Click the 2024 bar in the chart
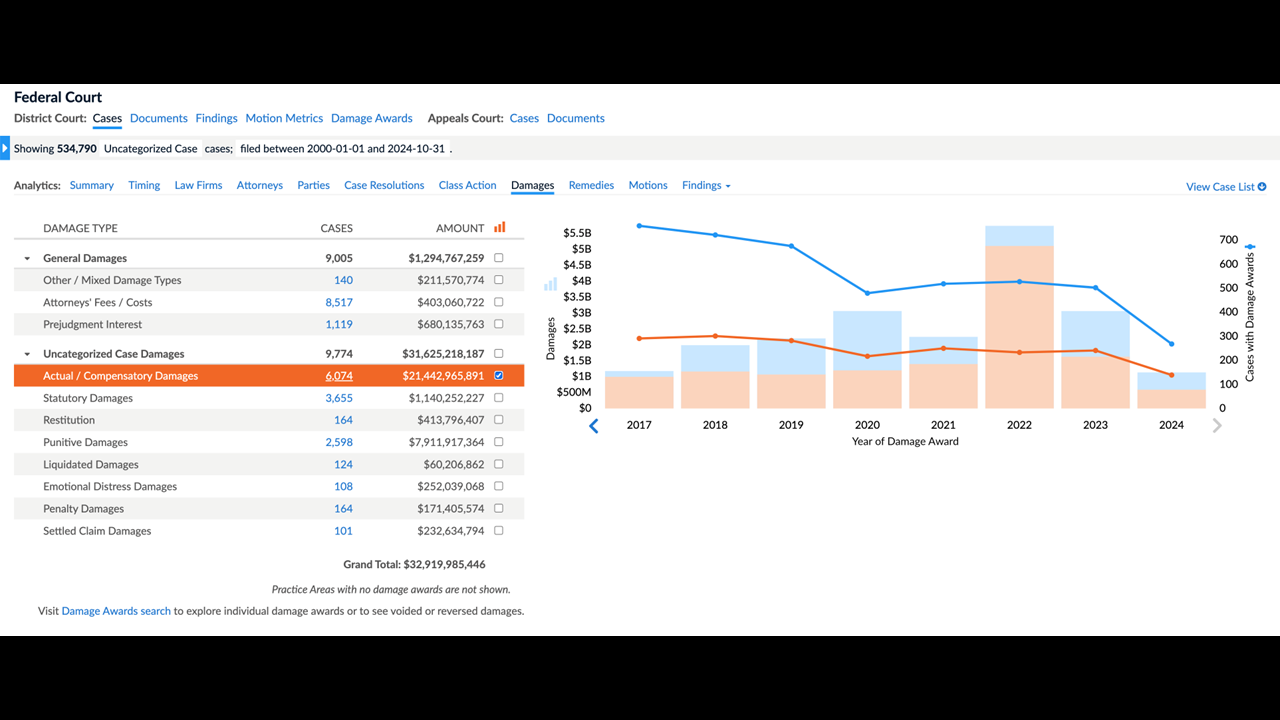 click(x=1171, y=390)
